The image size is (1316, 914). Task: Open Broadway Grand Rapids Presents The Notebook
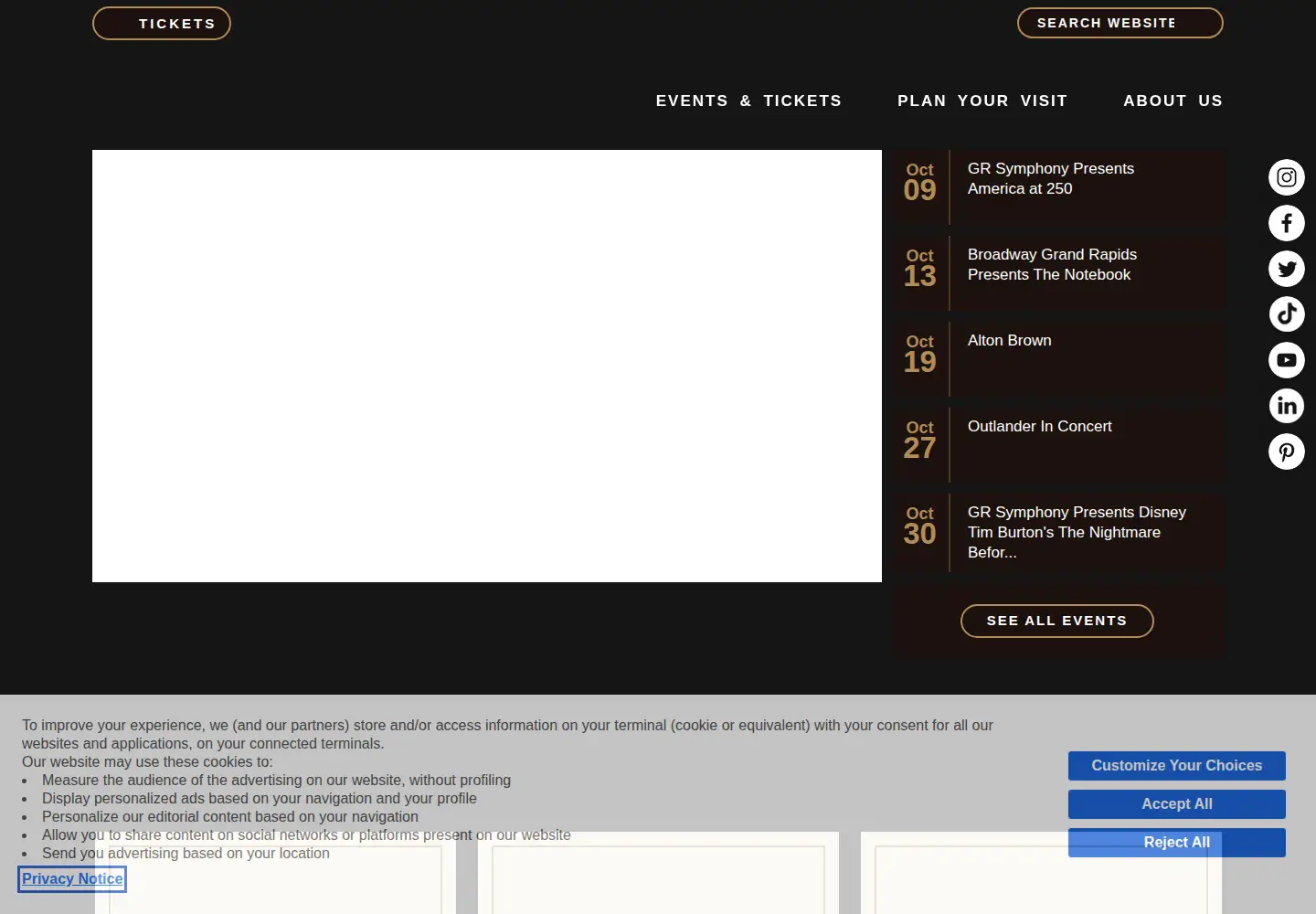1052,264
